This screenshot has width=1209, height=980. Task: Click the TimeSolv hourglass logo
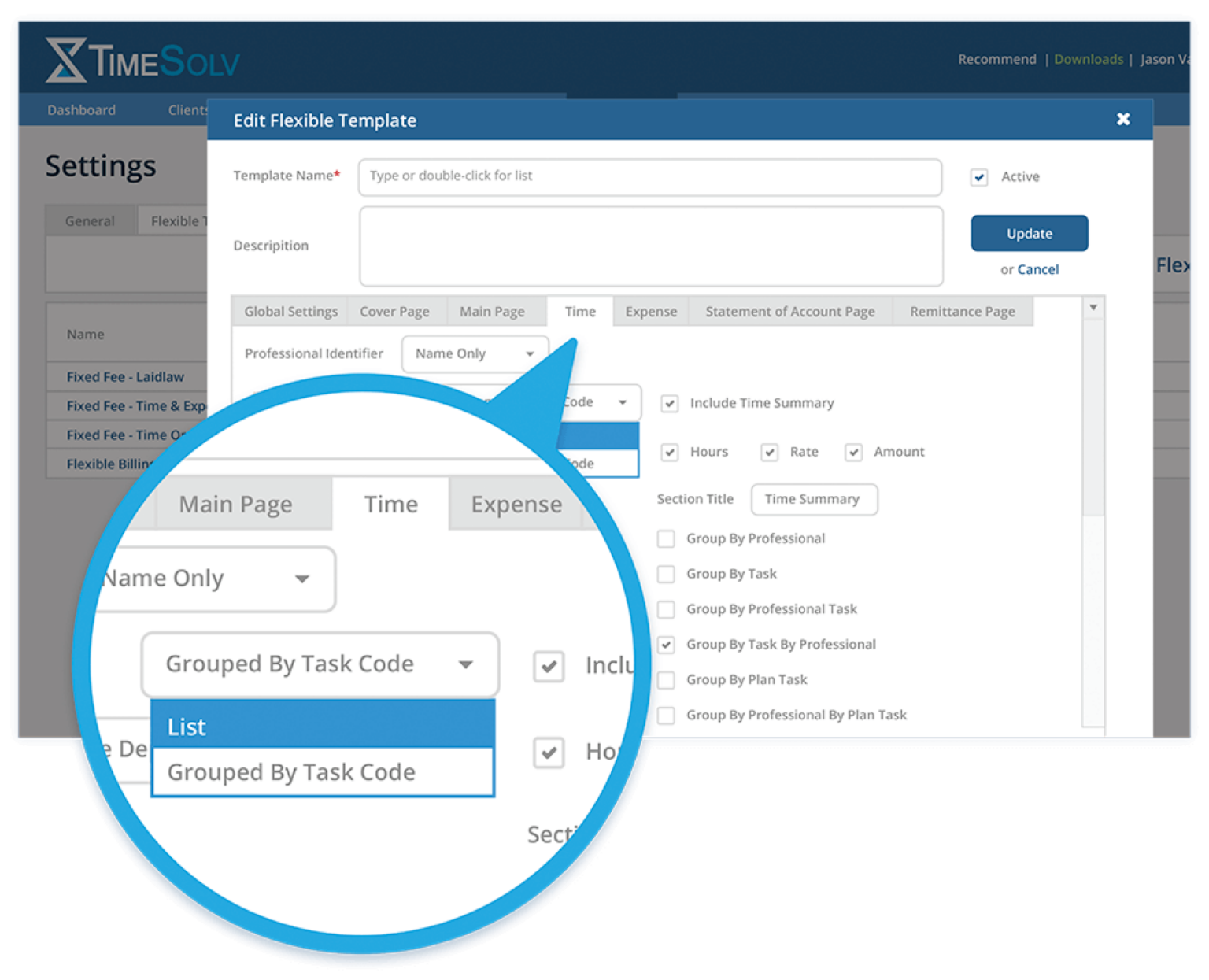pyautogui.click(x=65, y=61)
